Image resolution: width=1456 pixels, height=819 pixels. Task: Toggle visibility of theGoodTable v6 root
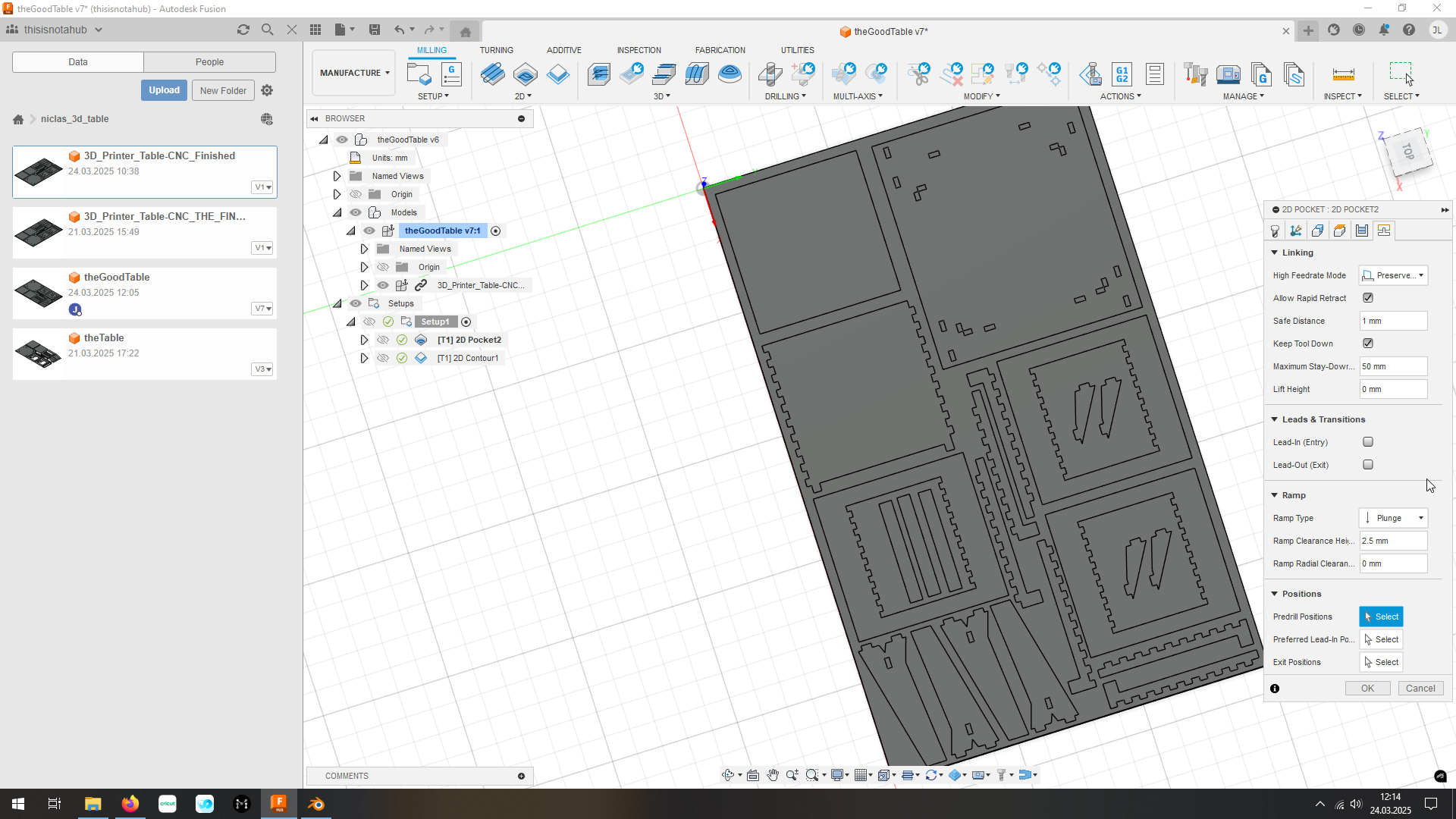(342, 140)
